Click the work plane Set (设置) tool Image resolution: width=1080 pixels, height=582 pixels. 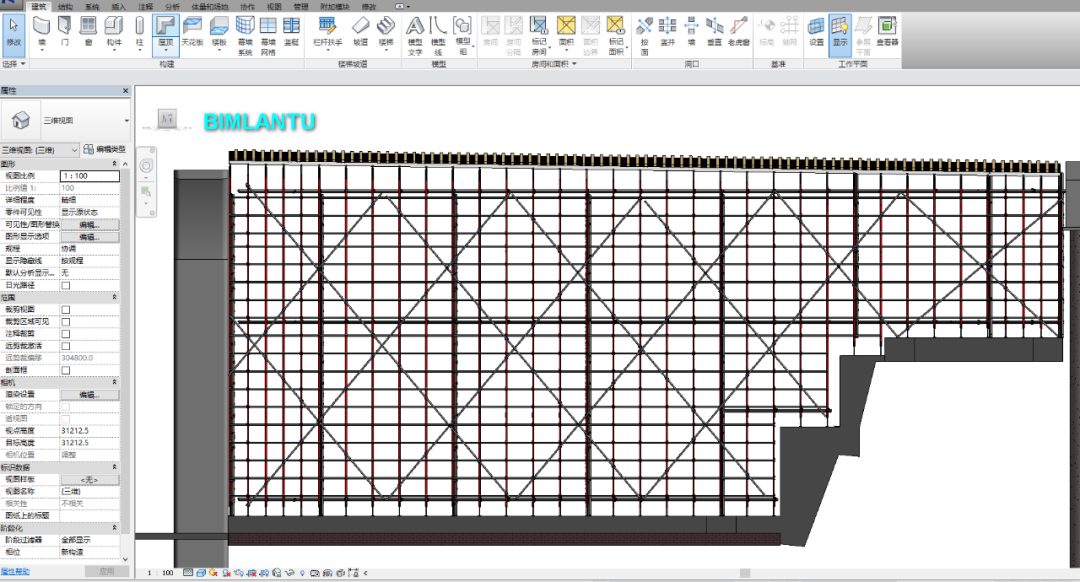coord(816,32)
